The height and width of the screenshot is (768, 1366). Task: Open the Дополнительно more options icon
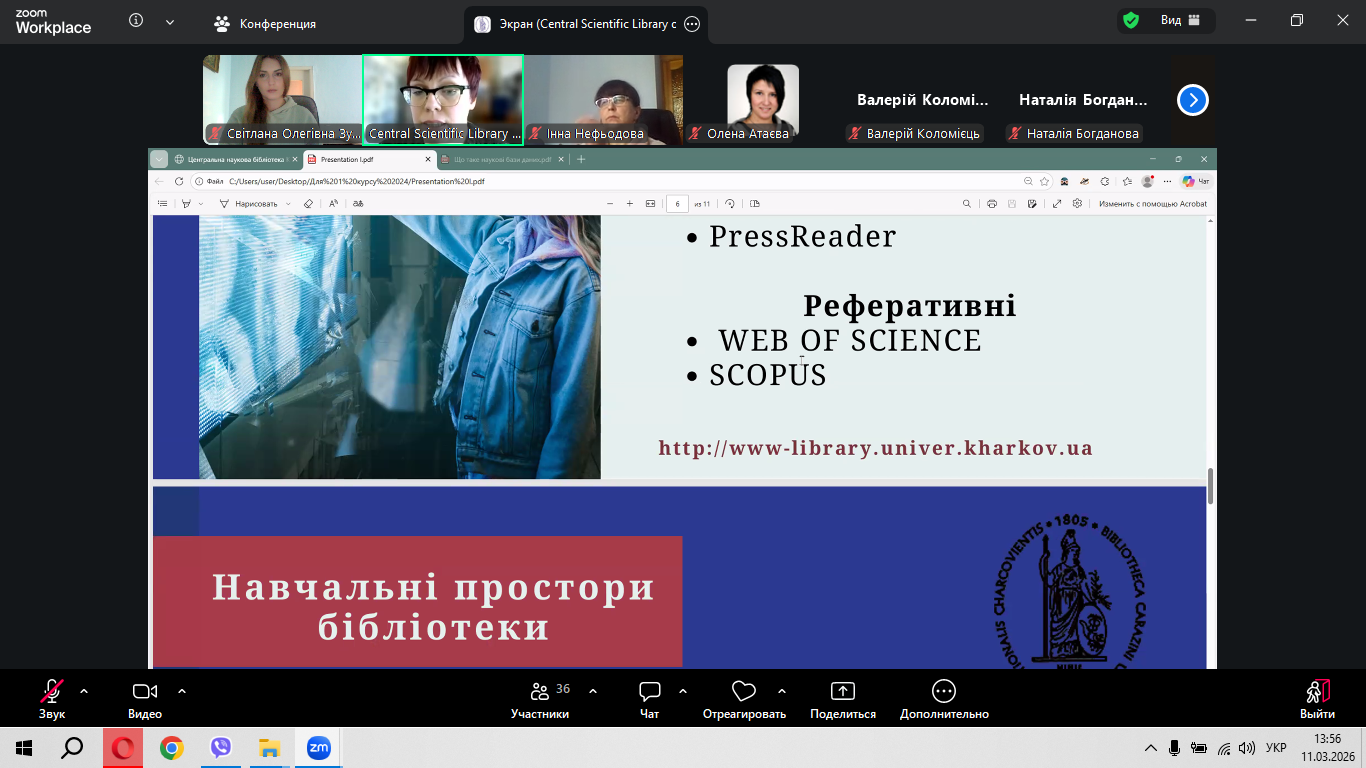point(943,692)
